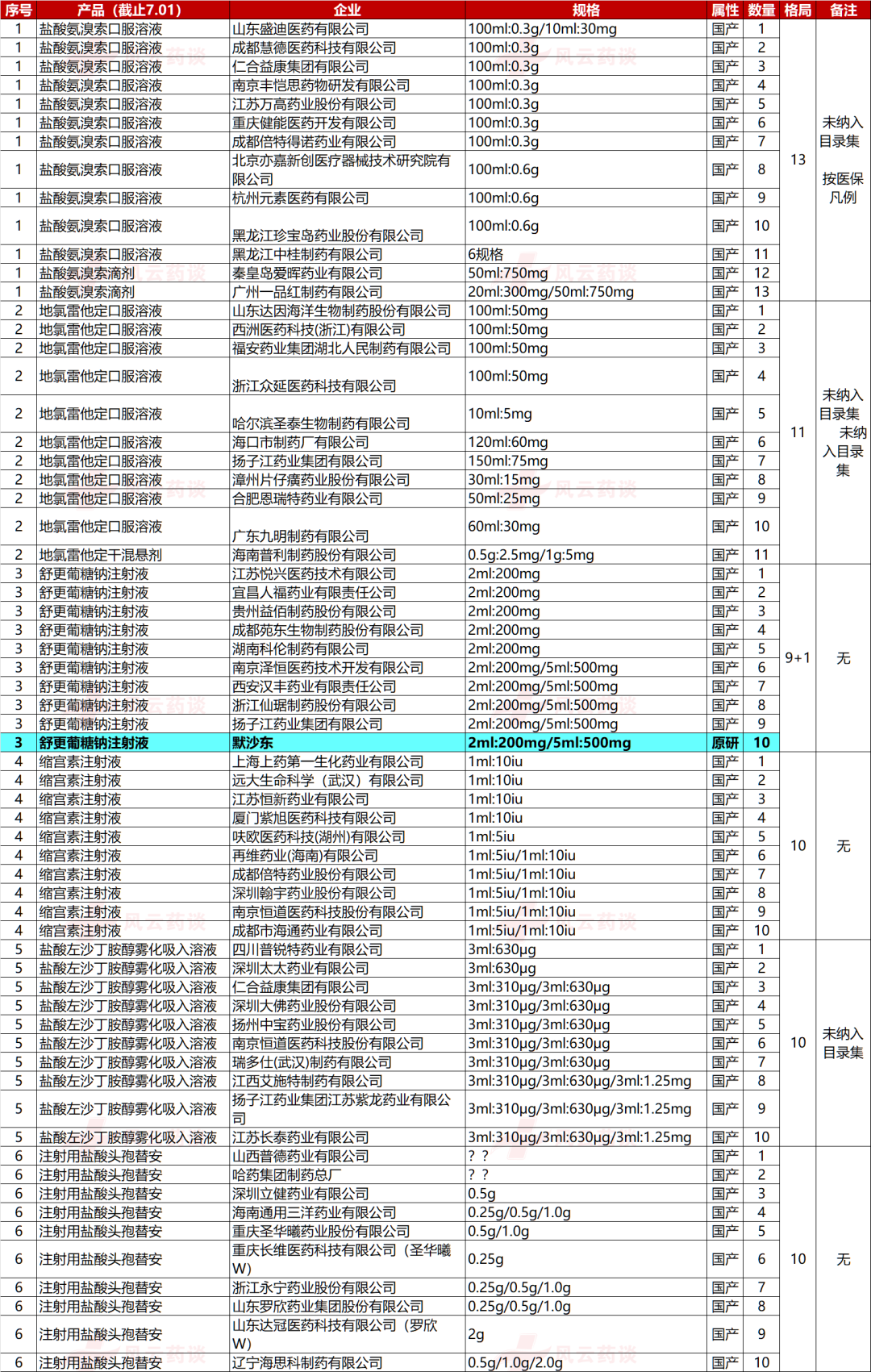Click the spec cell 2g
The height and width of the screenshot is (1372, 871).
pos(586,1334)
